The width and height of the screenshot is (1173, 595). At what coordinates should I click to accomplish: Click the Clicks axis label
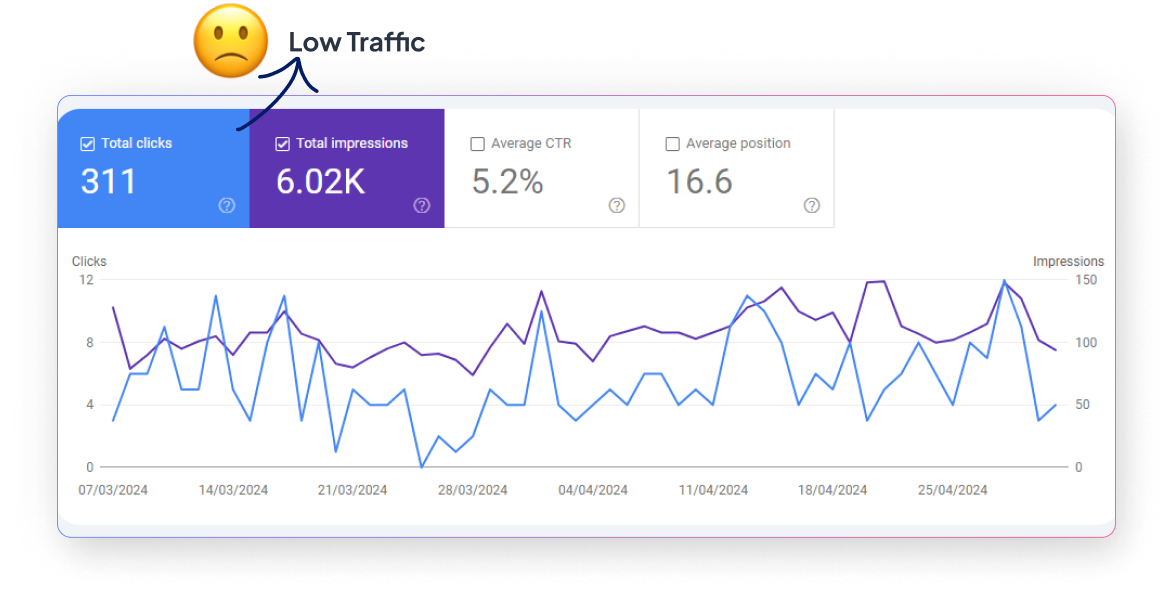89,261
